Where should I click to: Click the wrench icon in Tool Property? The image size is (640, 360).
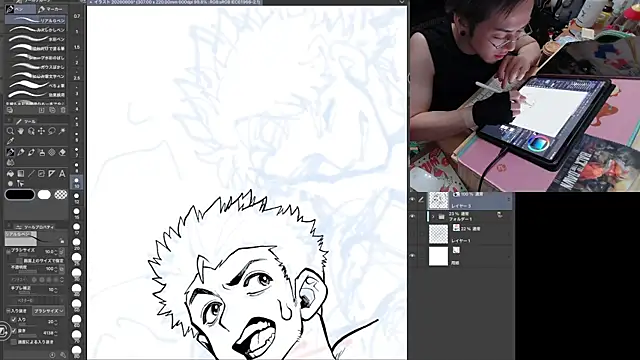[63, 355]
